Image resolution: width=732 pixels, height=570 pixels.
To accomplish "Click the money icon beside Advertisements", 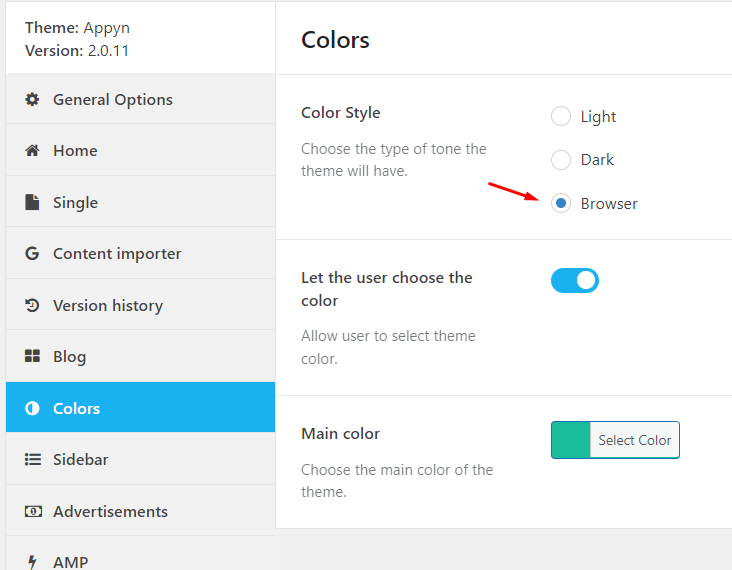I will pos(33,511).
